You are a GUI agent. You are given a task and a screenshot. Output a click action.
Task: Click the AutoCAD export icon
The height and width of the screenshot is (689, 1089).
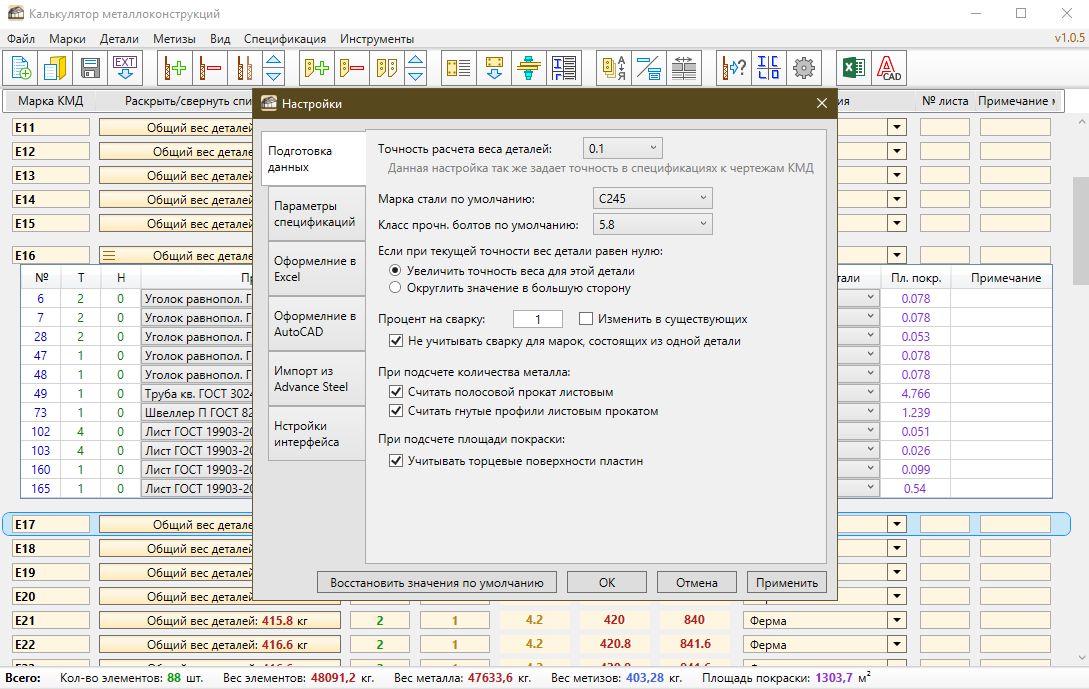[888, 68]
